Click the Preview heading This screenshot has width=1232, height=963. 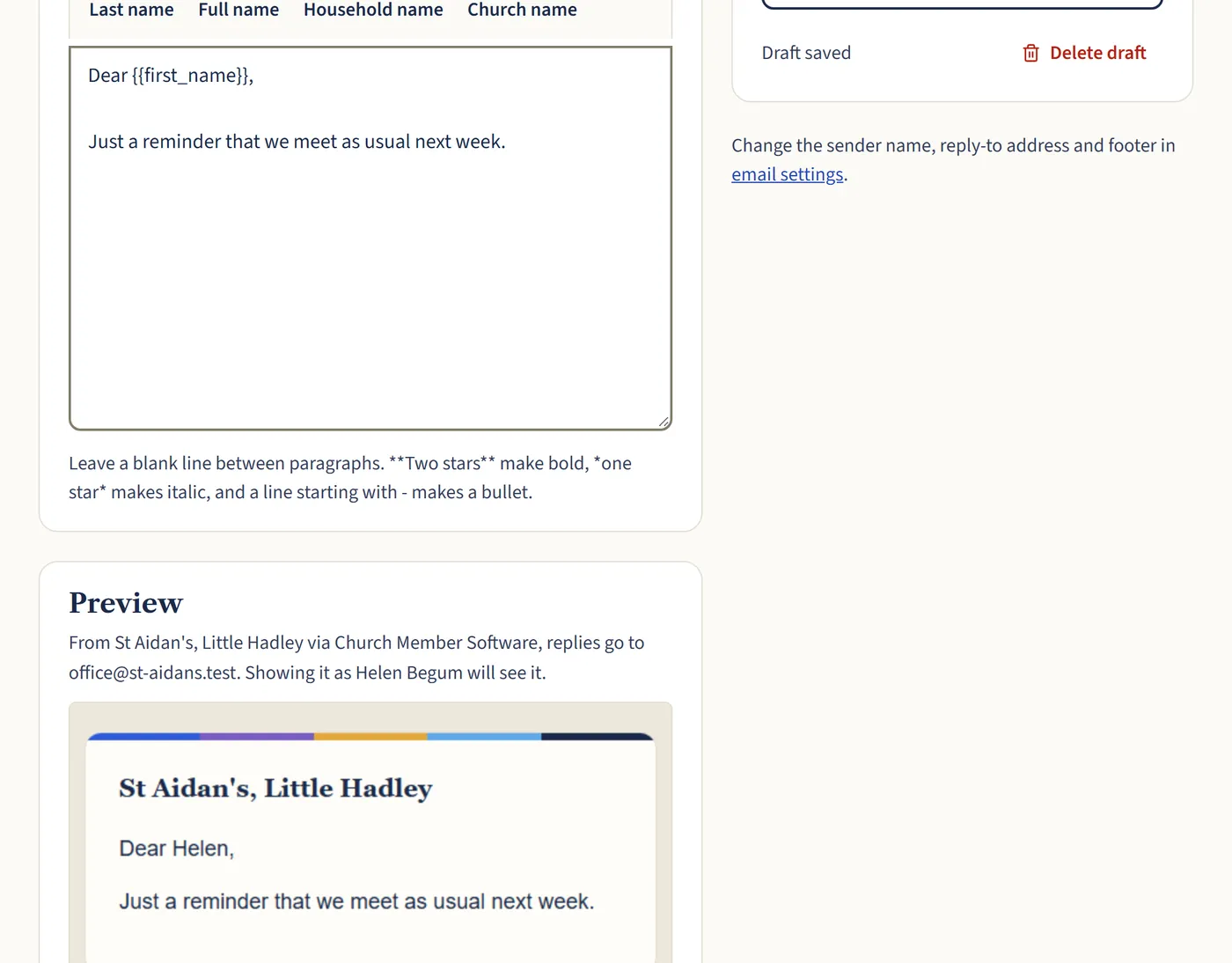pos(126,603)
